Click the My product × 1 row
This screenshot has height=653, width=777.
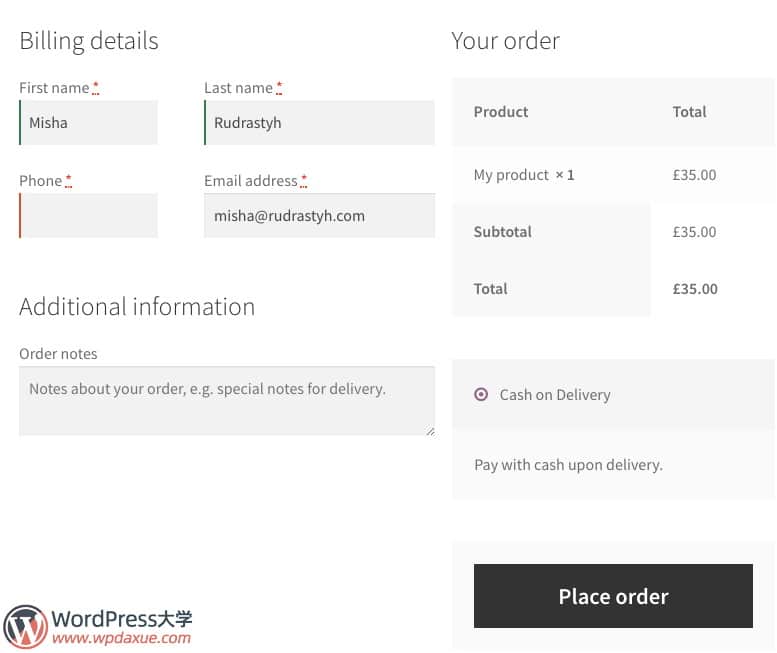[524, 175]
